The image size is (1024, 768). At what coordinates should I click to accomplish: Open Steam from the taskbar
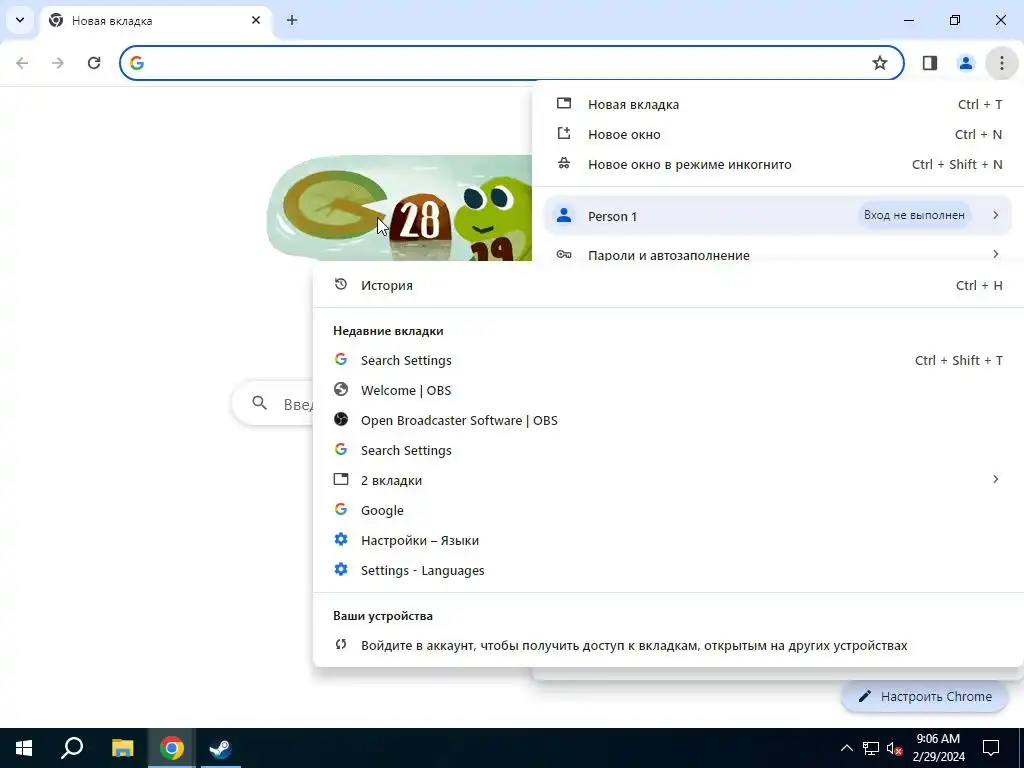click(x=220, y=748)
